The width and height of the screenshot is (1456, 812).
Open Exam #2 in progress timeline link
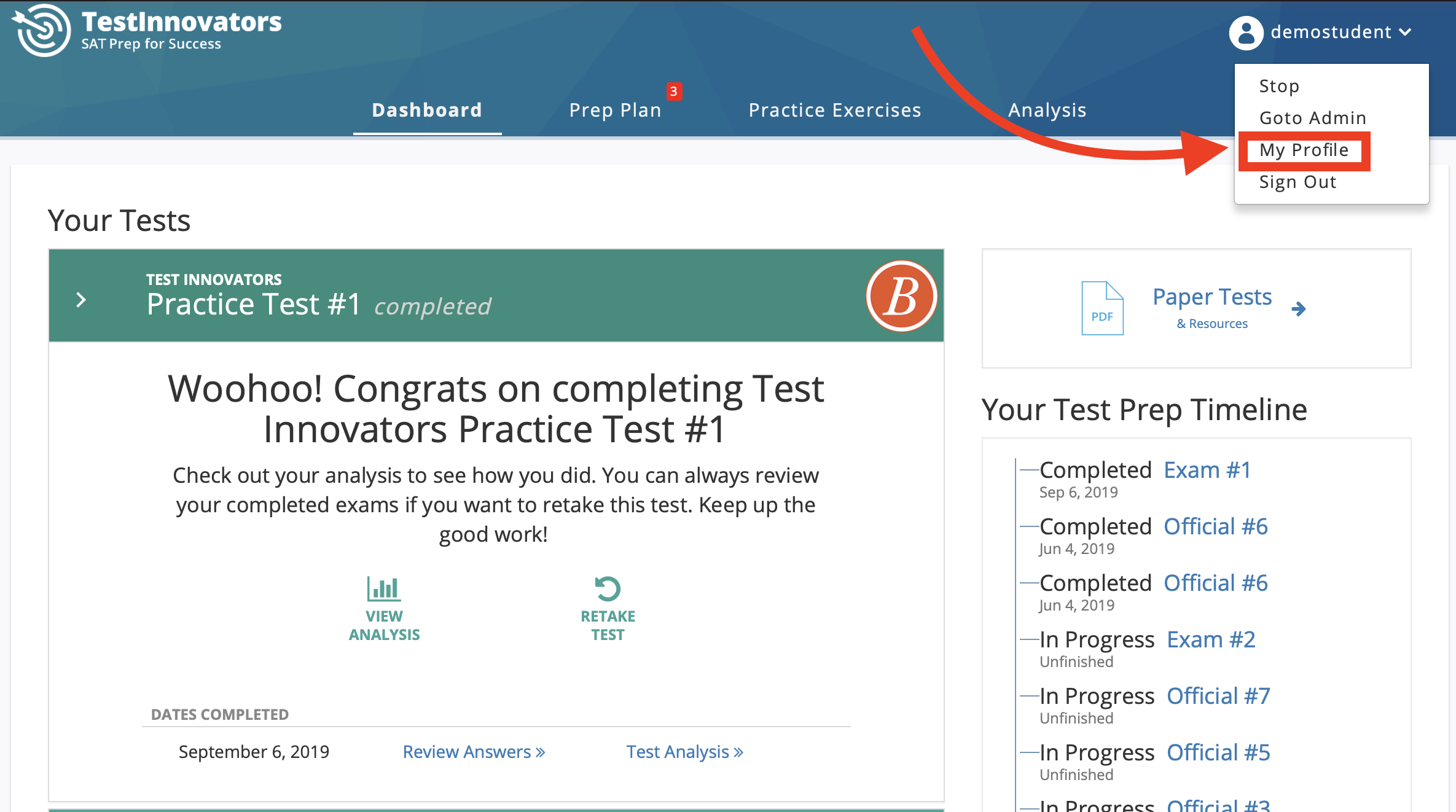coord(1210,639)
